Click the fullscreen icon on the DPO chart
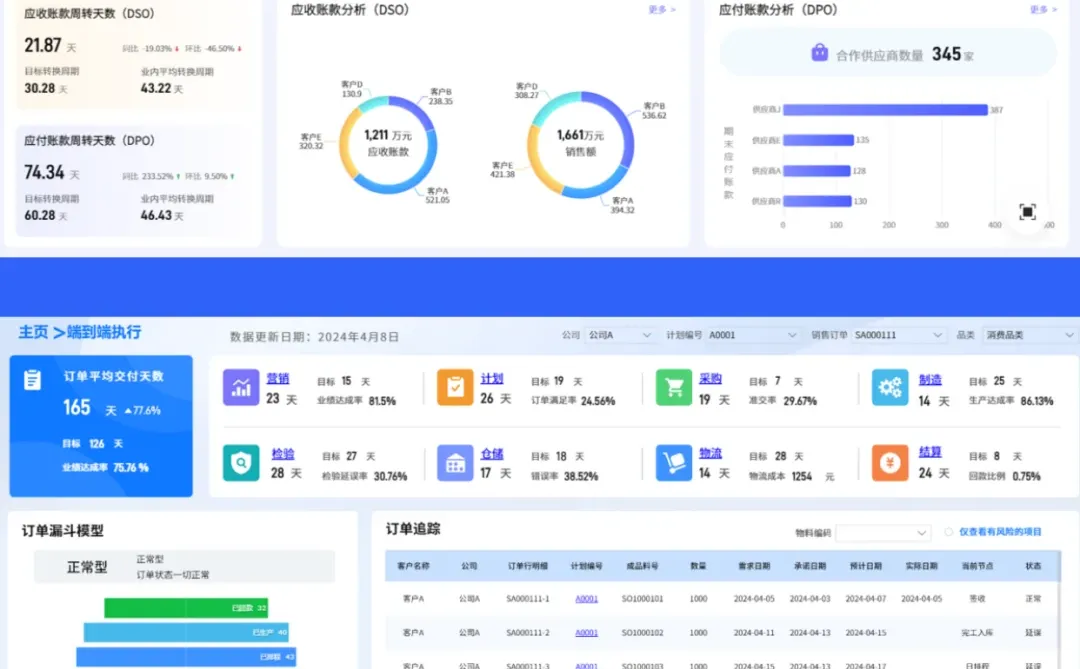1080x669 pixels. coord(1027,212)
